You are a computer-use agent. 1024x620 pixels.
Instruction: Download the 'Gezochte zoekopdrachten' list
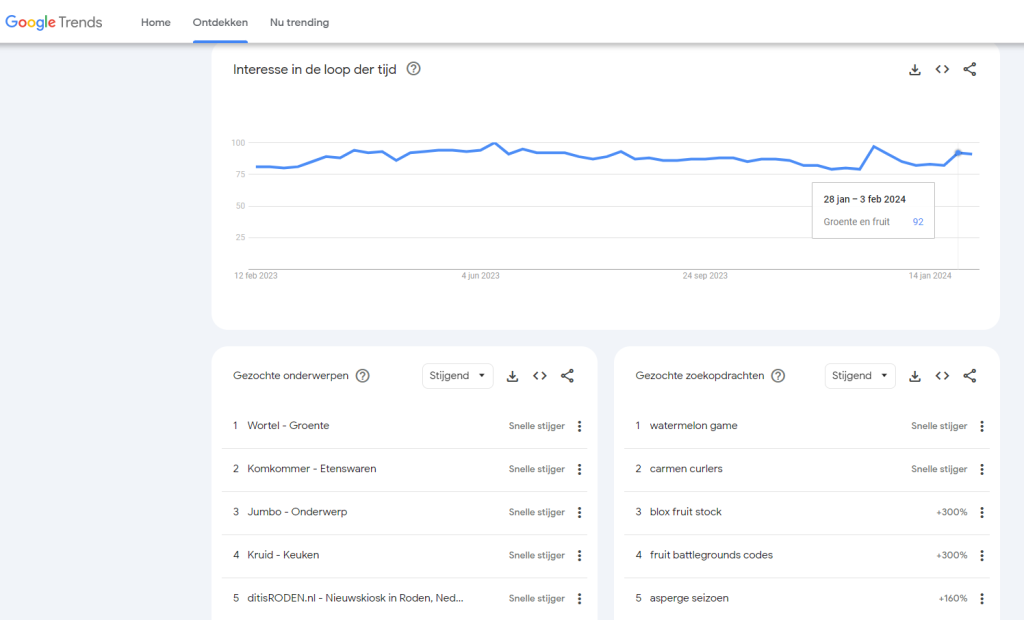pos(914,376)
